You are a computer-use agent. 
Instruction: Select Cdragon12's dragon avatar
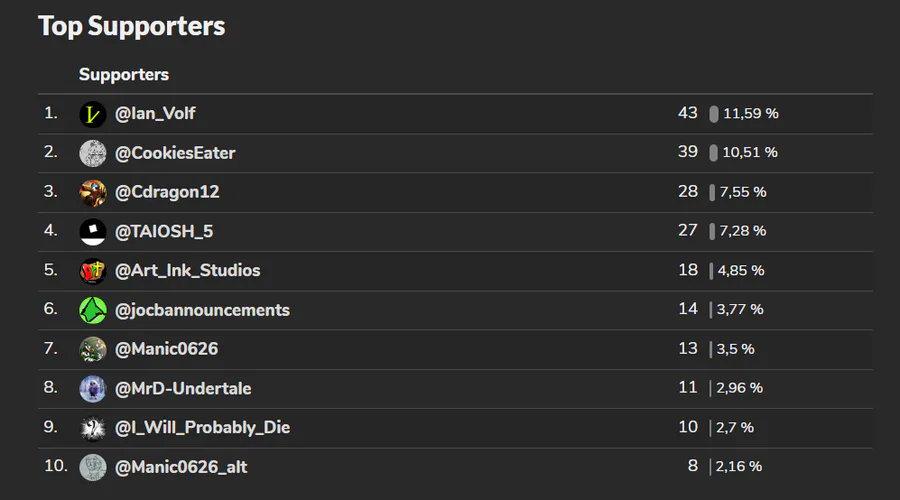[x=92, y=193]
